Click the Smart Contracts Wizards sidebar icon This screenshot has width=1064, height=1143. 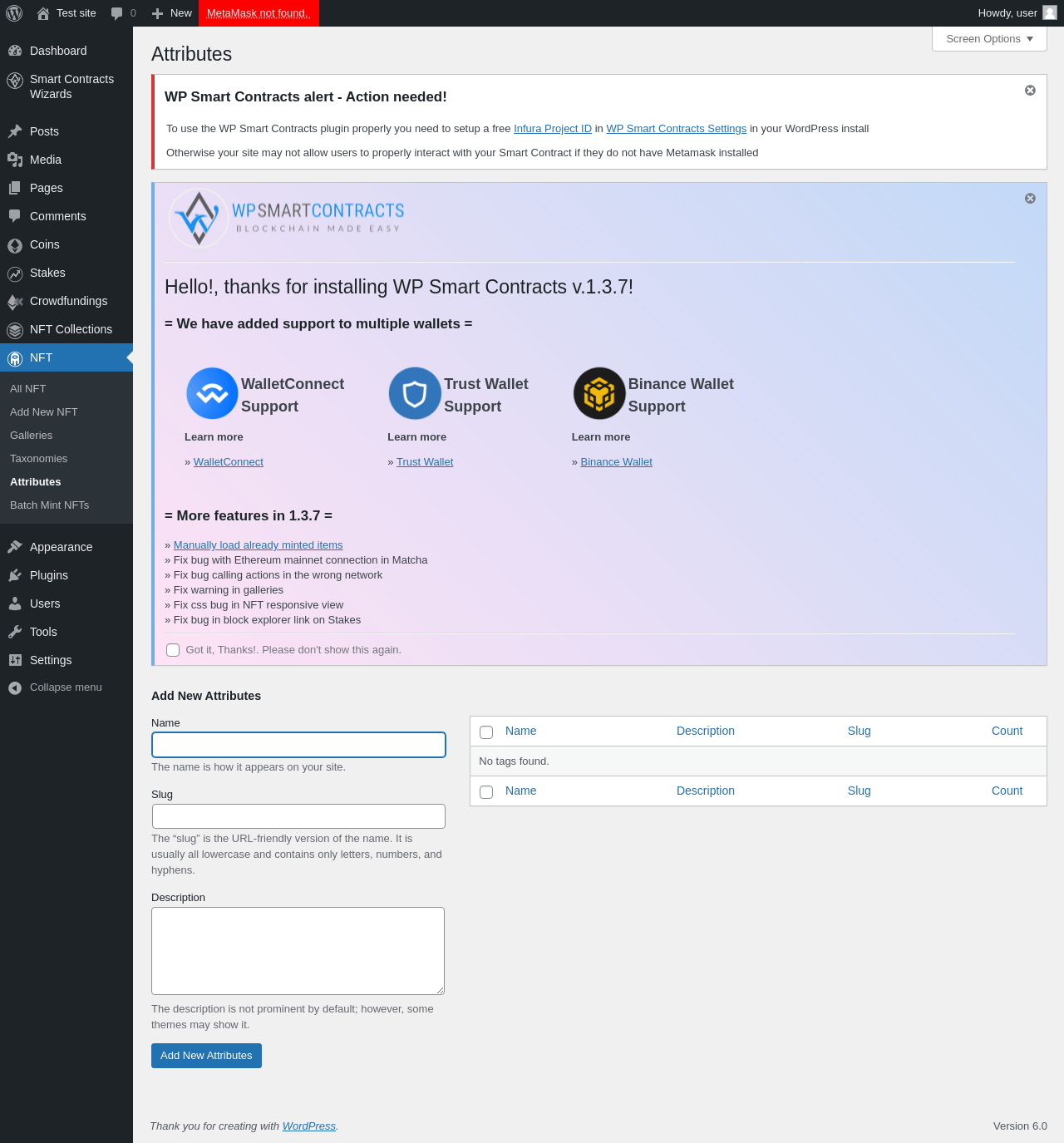tap(15, 80)
